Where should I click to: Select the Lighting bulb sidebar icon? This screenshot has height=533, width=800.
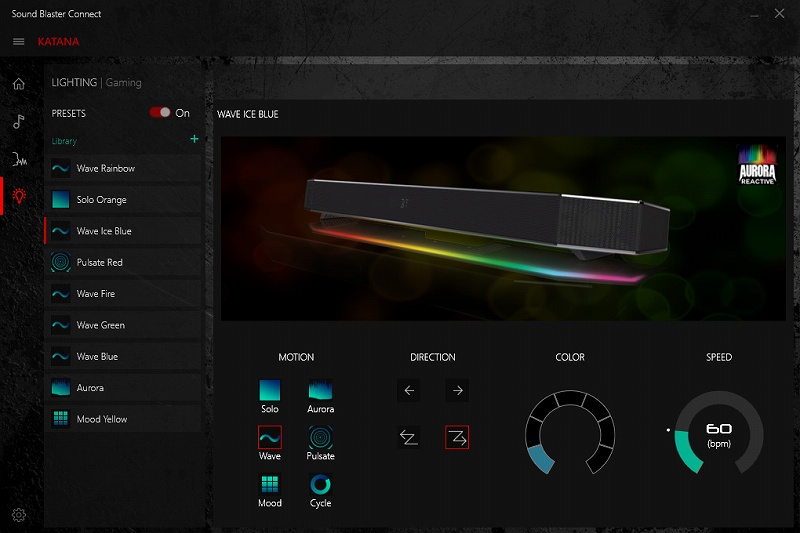[19, 196]
